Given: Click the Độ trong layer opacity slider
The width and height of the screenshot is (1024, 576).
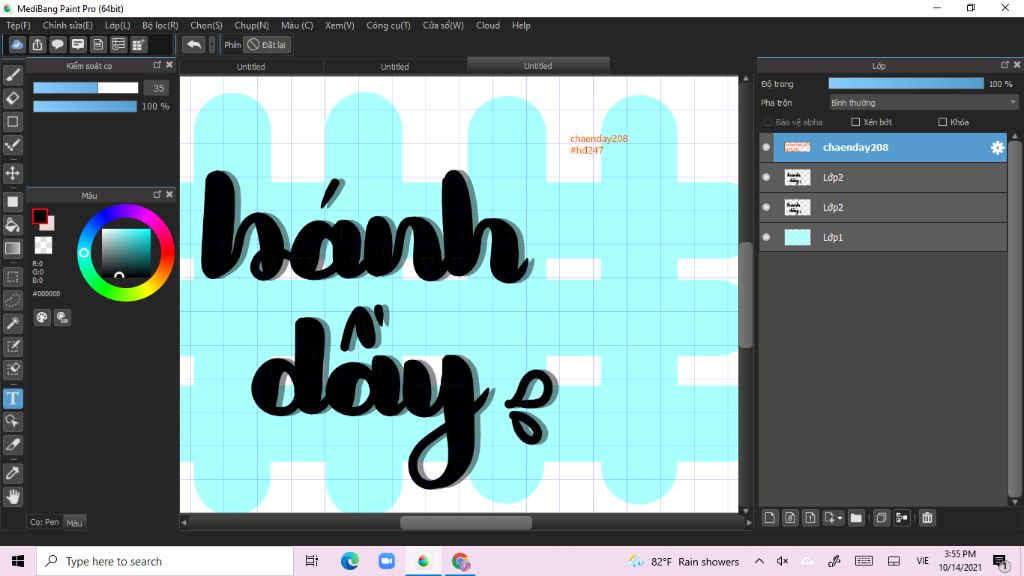Looking at the screenshot, I should click(906, 84).
